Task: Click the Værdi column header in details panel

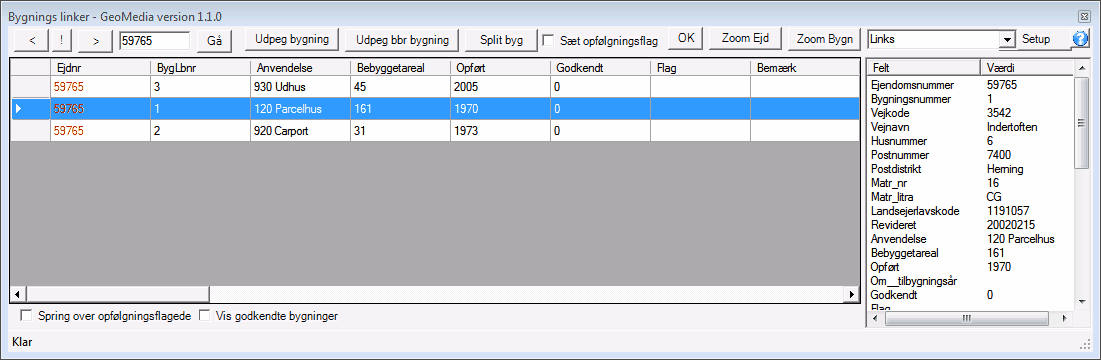Action: pyautogui.click(x=1027, y=67)
